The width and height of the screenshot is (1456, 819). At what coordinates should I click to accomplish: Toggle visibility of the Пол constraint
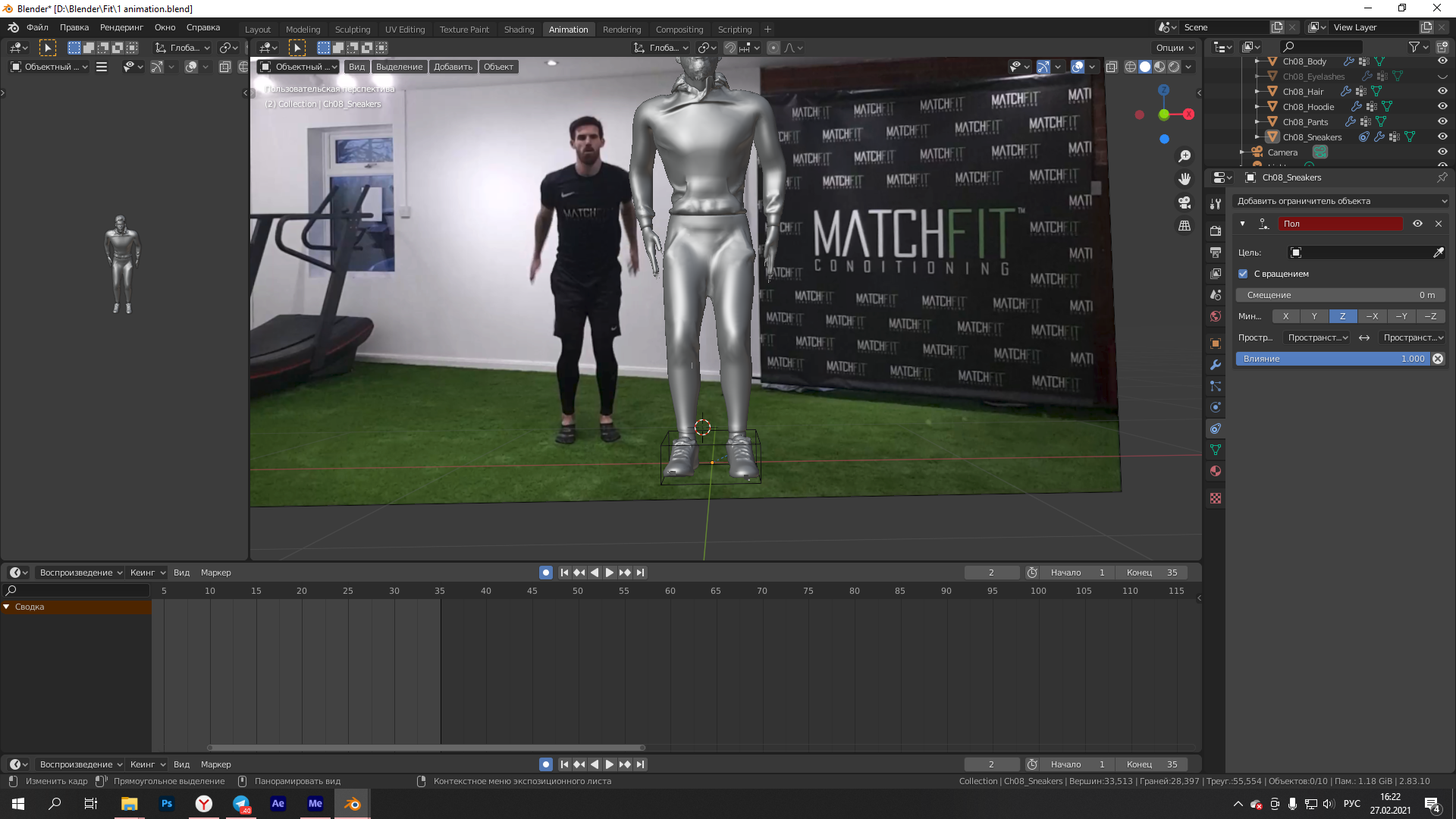click(x=1417, y=224)
